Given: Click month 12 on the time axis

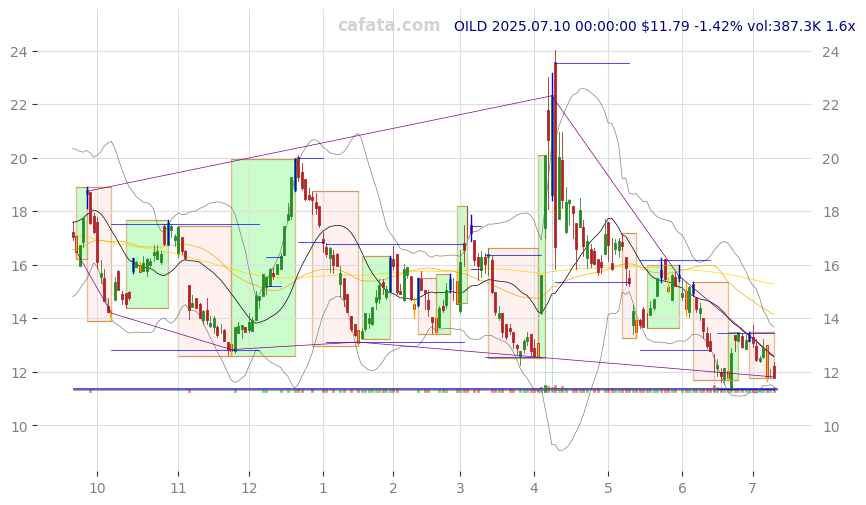Looking at the screenshot, I should pos(249,488).
